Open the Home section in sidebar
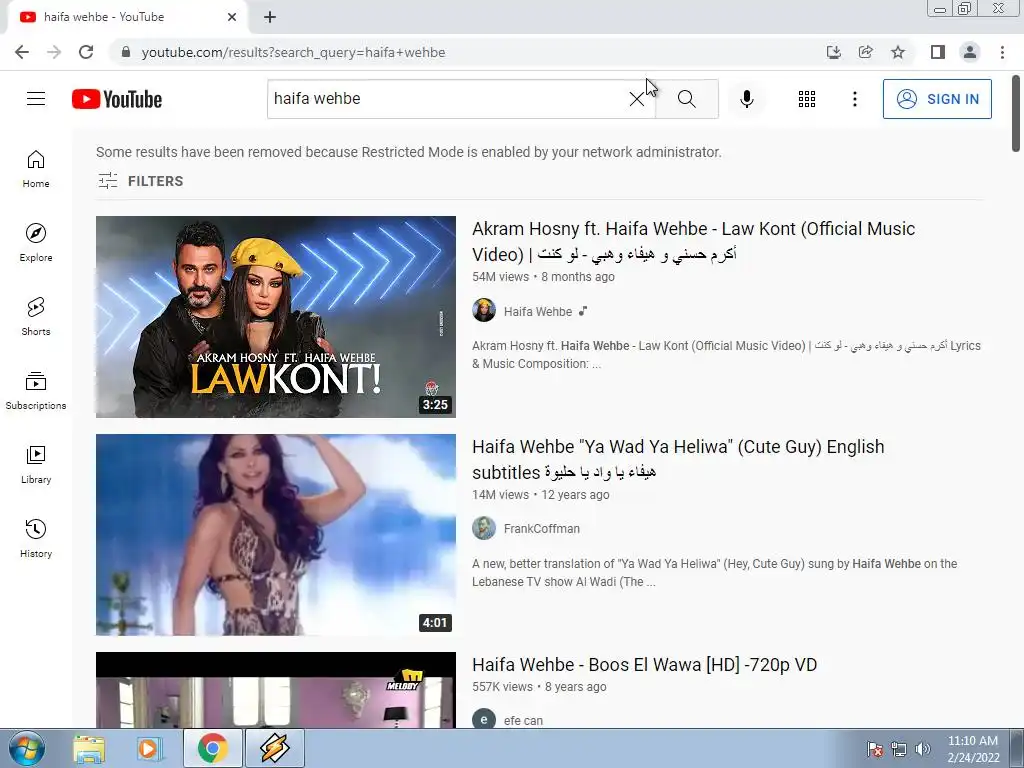Image resolution: width=1024 pixels, height=768 pixels. point(36,169)
